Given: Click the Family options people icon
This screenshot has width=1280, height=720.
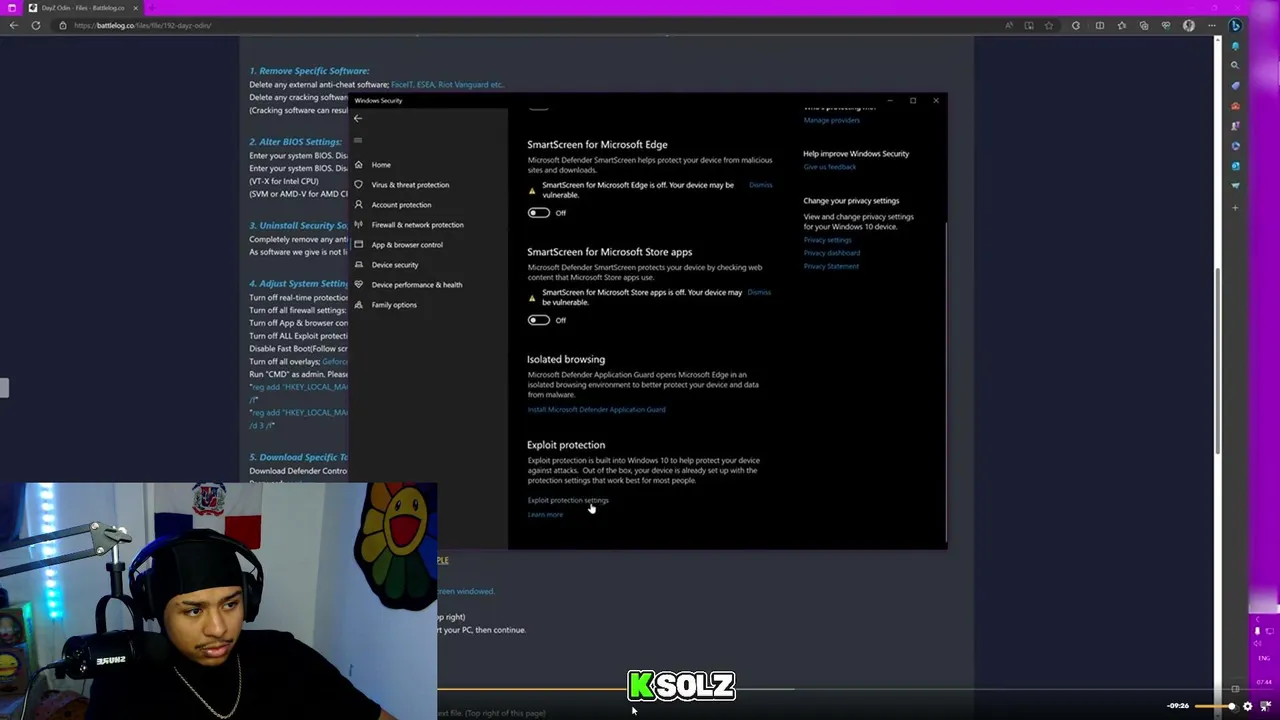Looking at the screenshot, I should pos(358,305).
